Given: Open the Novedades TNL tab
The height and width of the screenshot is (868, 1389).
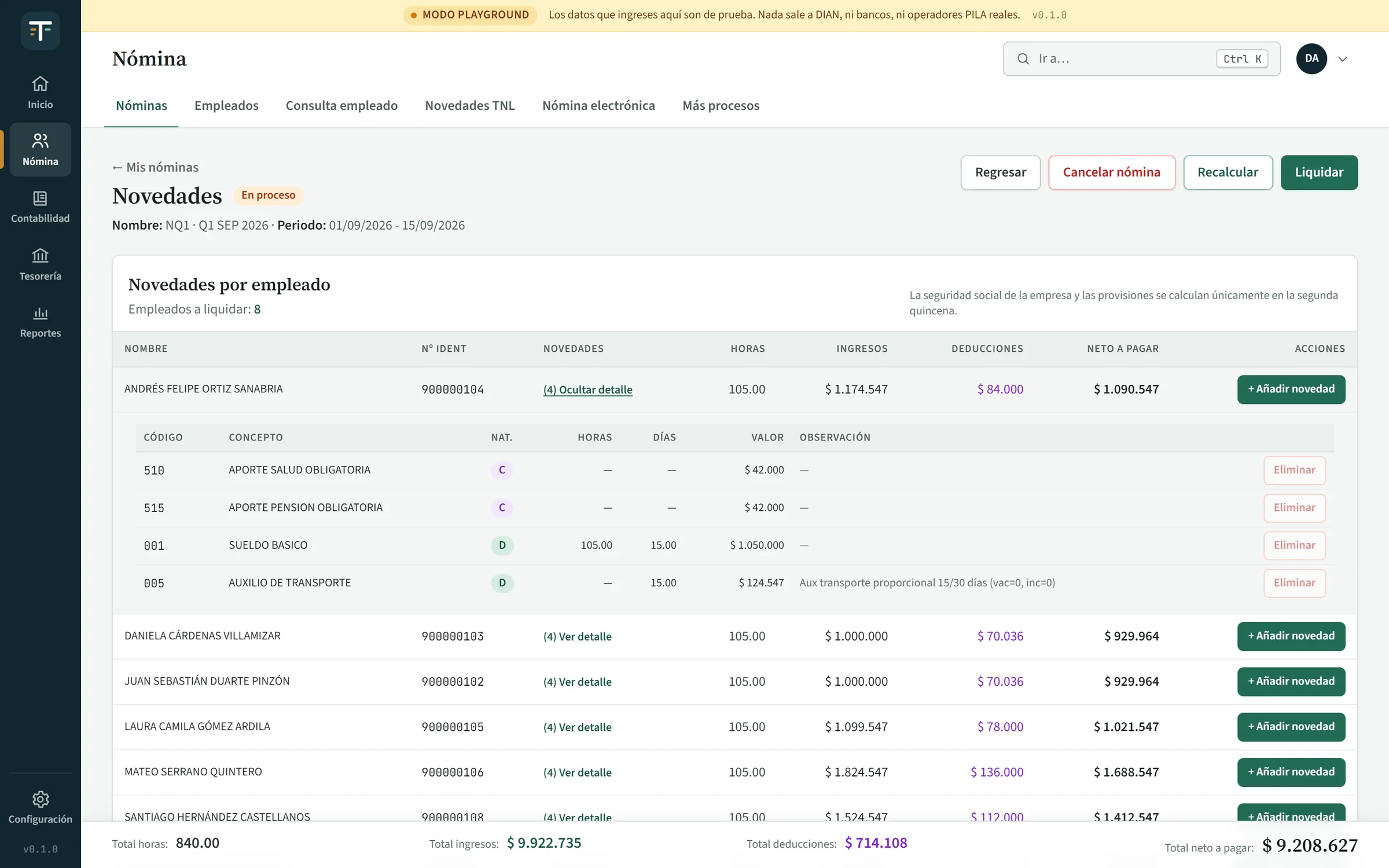Looking at the screenshot, I should 469,105.
